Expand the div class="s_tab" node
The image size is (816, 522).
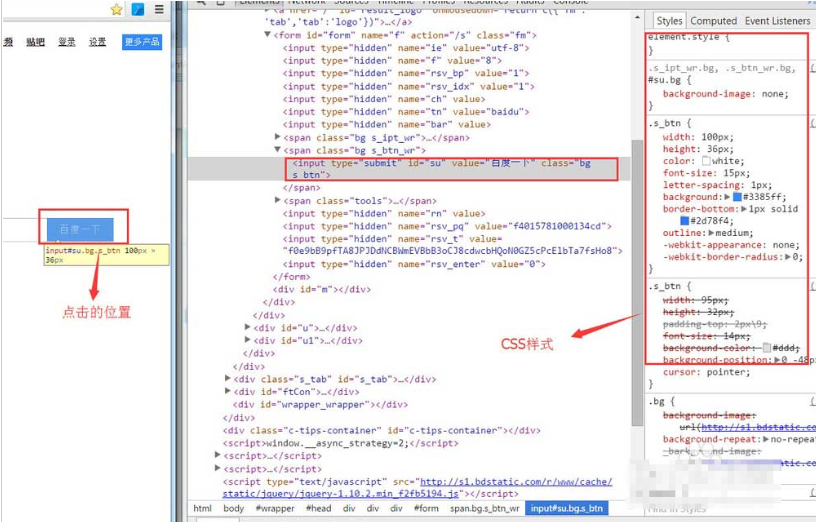(x=228, y=378)
